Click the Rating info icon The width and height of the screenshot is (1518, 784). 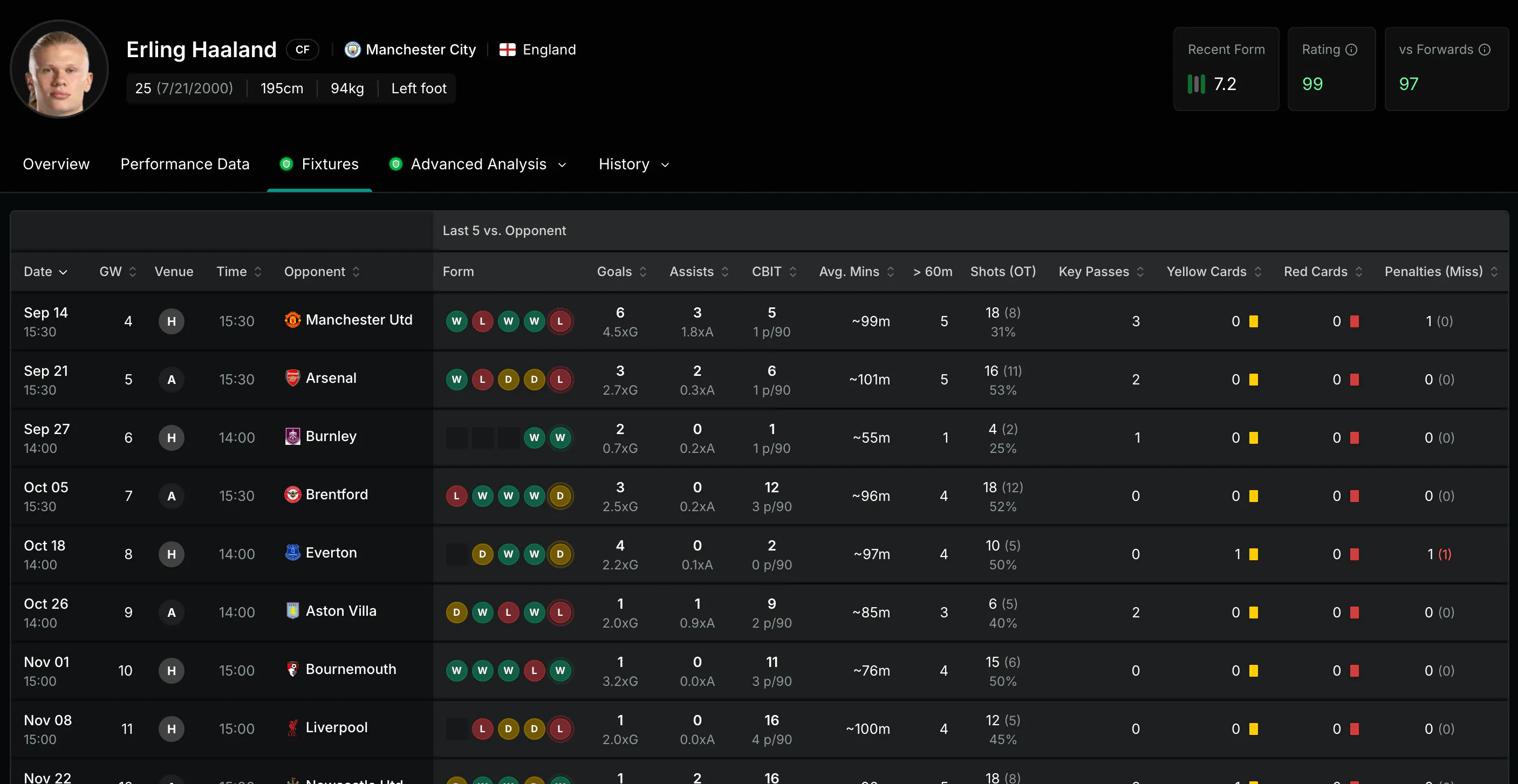(x=1351, y=50)
